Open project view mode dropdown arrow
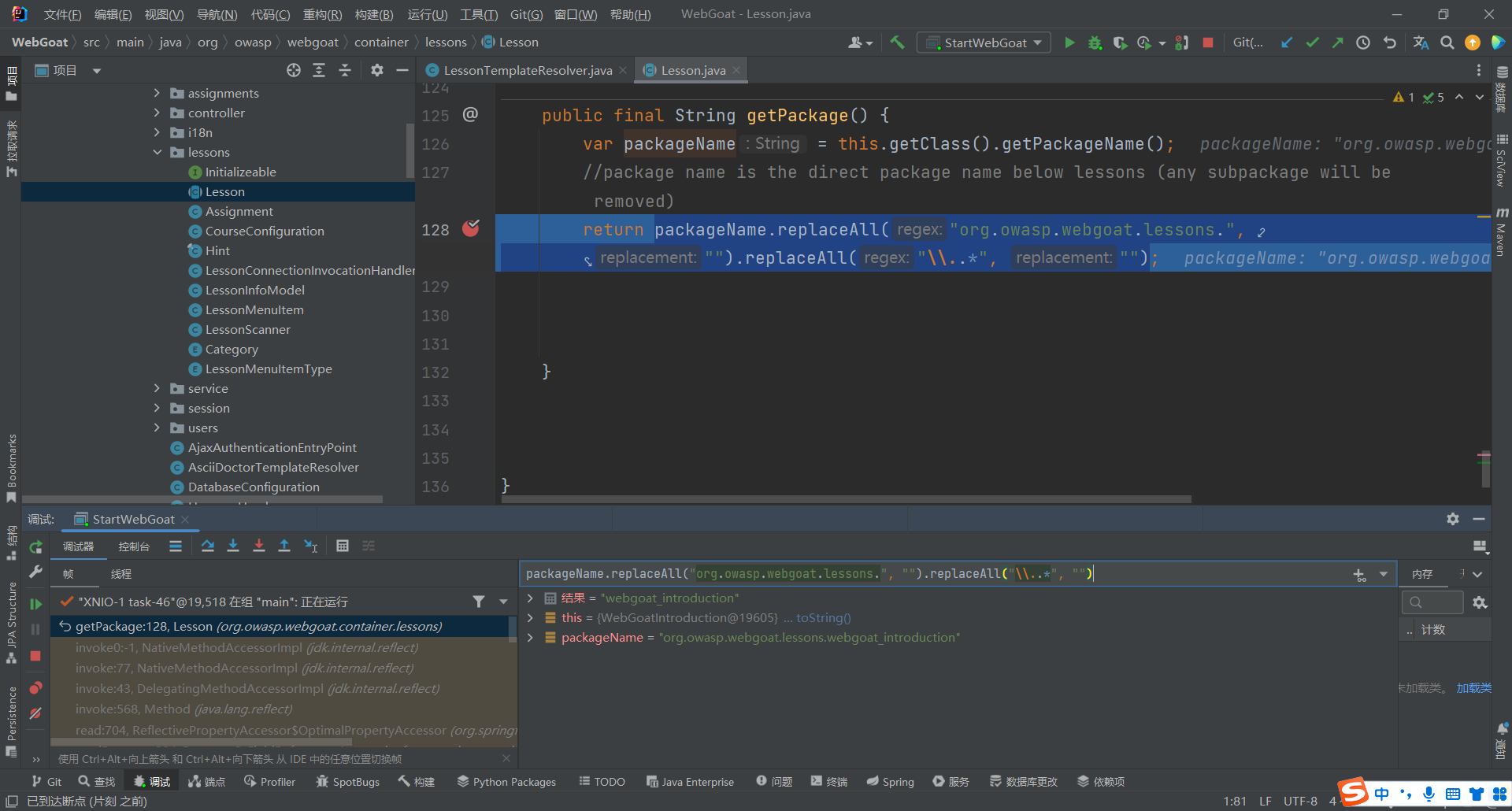Viewport: 1512px width, 811px height. tap(97, 71)
